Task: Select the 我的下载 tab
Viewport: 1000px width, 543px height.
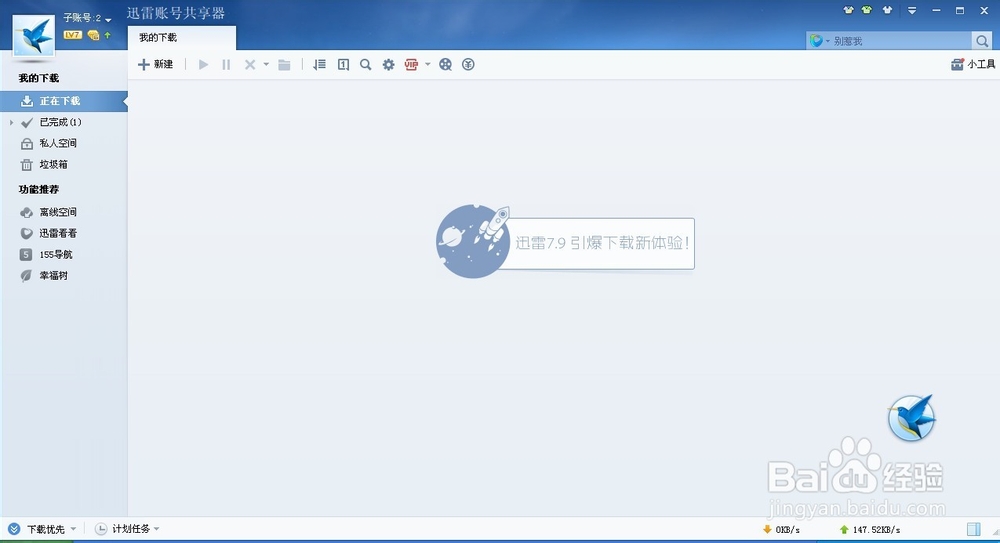Action: (x=182, y=38)
